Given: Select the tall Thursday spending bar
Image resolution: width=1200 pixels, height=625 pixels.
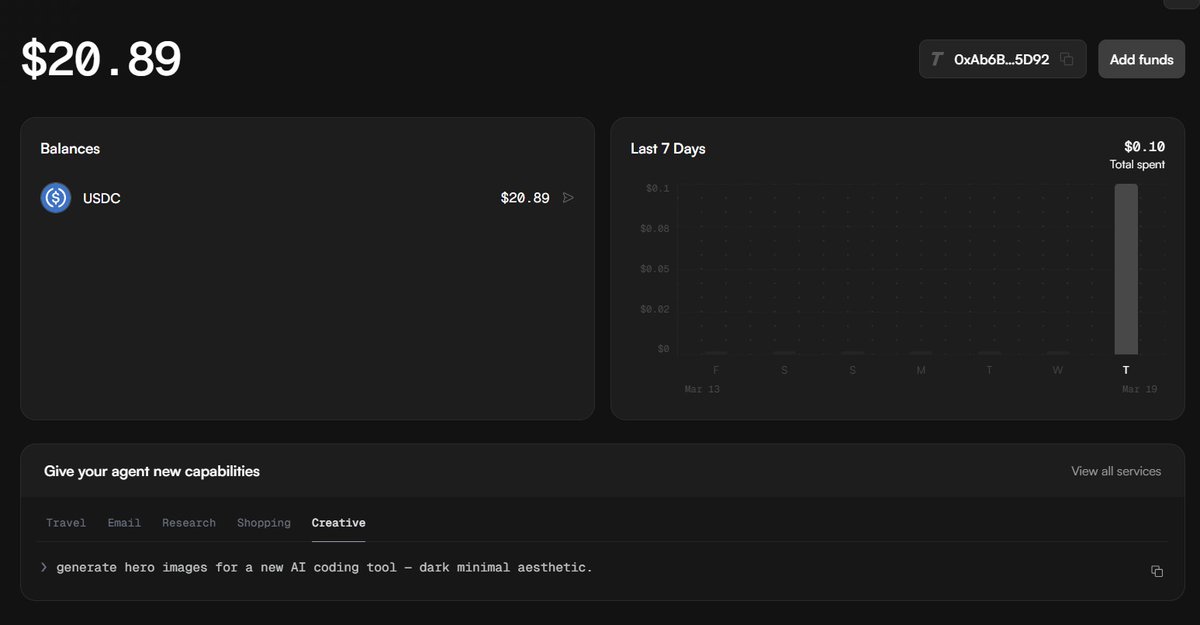Looking at the screenshot, I should (x=1126, y=269).
